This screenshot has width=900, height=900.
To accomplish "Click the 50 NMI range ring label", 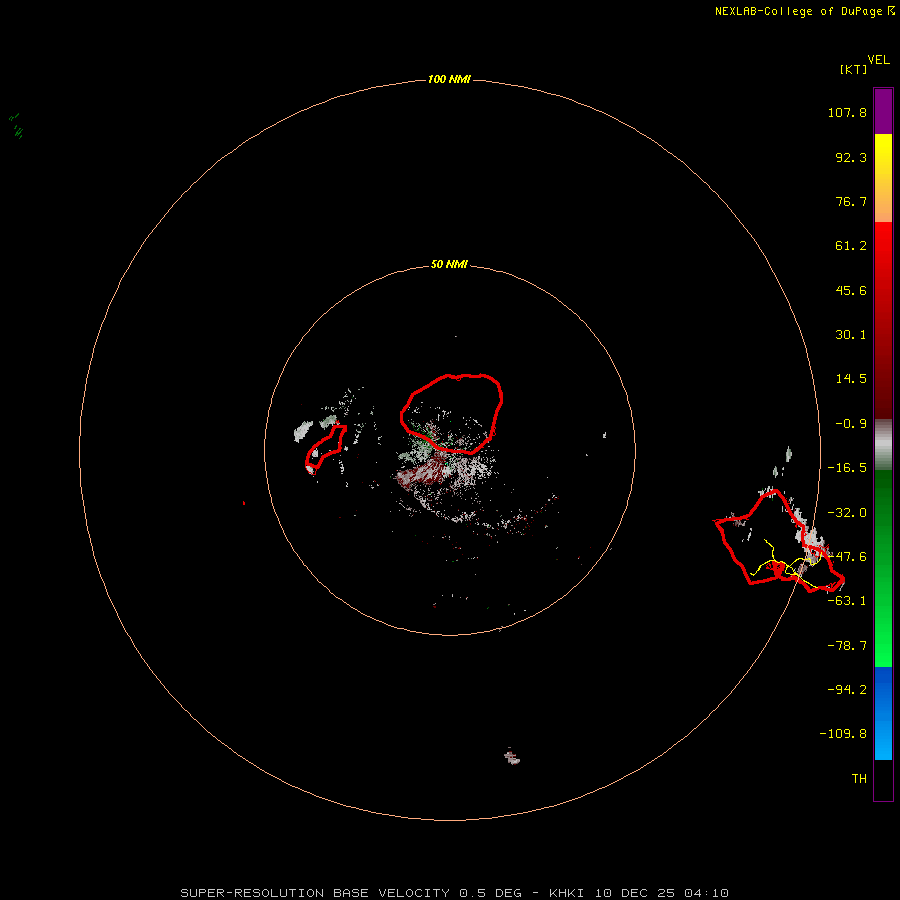I will coord(449,264).
